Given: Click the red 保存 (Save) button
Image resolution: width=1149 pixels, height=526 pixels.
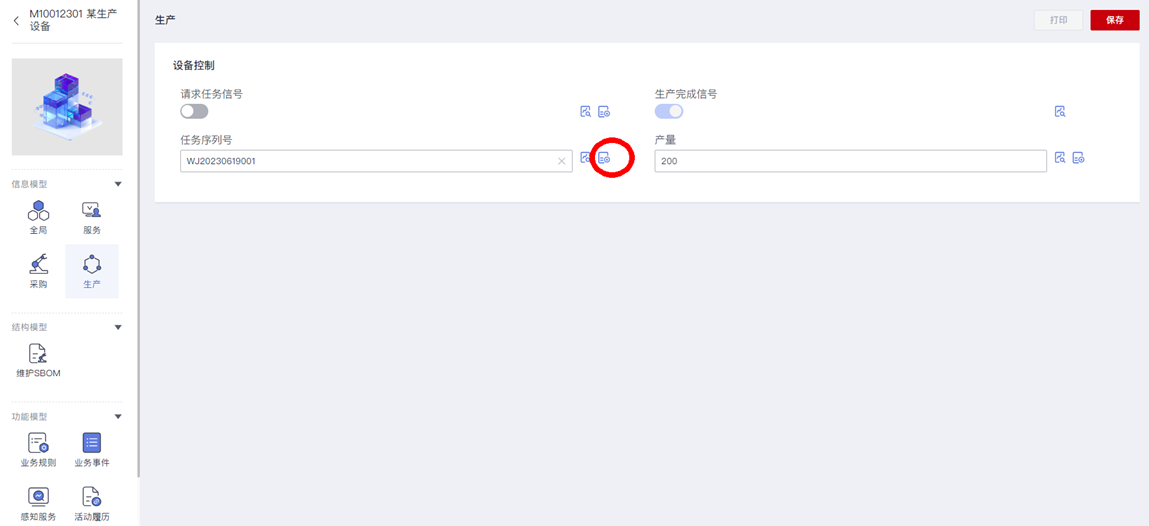Looking at the screenshot, I should [x=1114, y=20].
